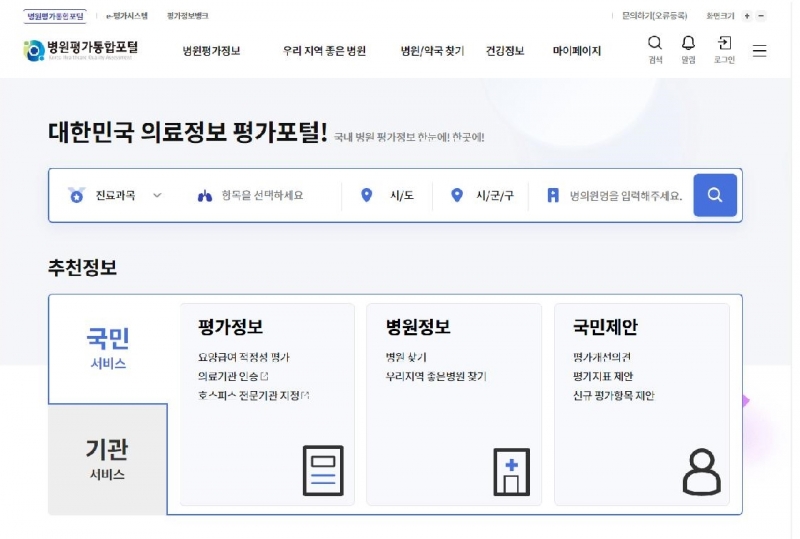This screenshot has height=539, width=800.
Task: Switch to the 기관 서비스 tab
Action: click(108, 459)
